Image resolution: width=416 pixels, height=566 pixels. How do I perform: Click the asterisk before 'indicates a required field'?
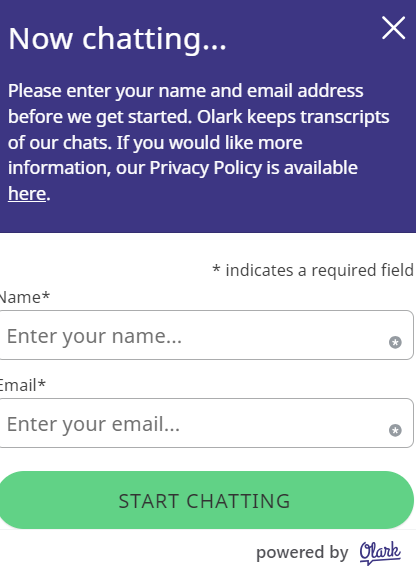pyautogui.click(x=216, y=268)
